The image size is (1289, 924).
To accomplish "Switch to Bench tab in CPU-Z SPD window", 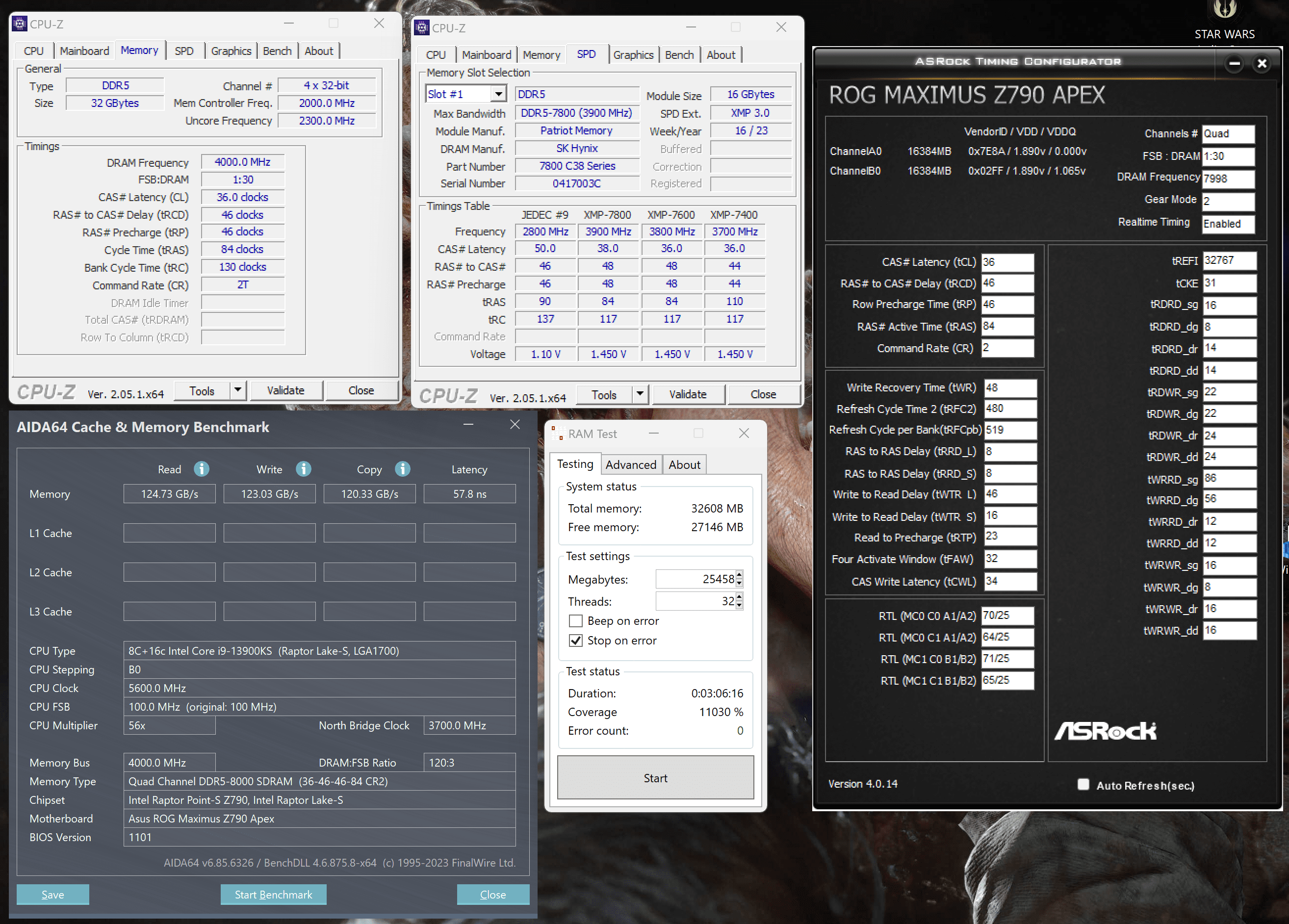I will click(679, 54).
